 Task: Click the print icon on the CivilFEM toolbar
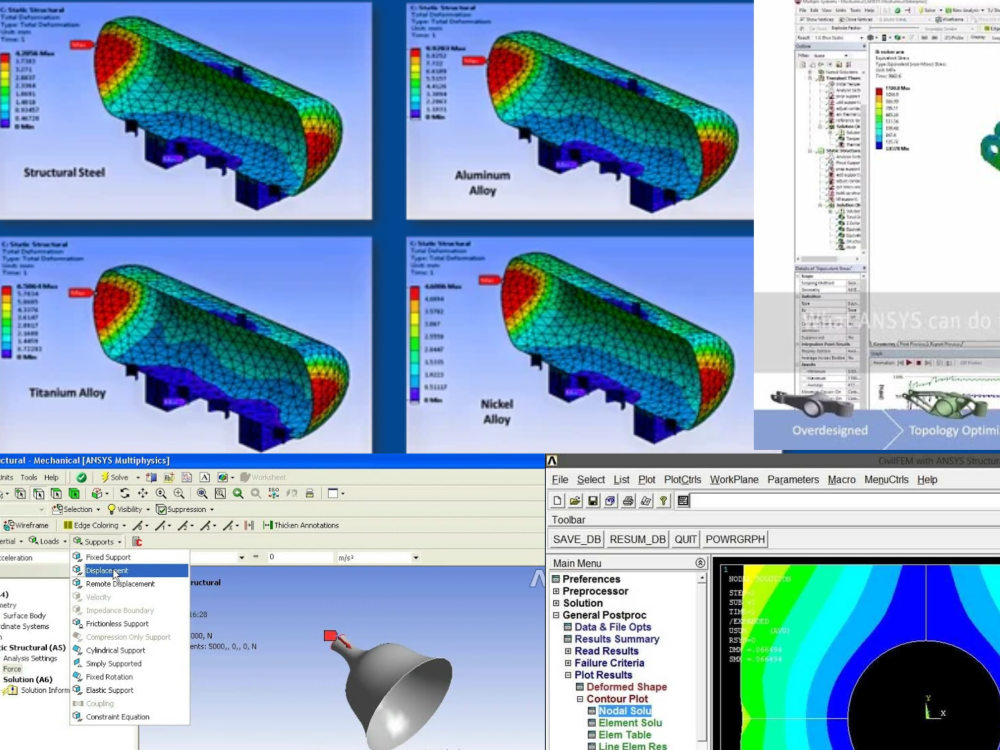[x=627, y=500]
